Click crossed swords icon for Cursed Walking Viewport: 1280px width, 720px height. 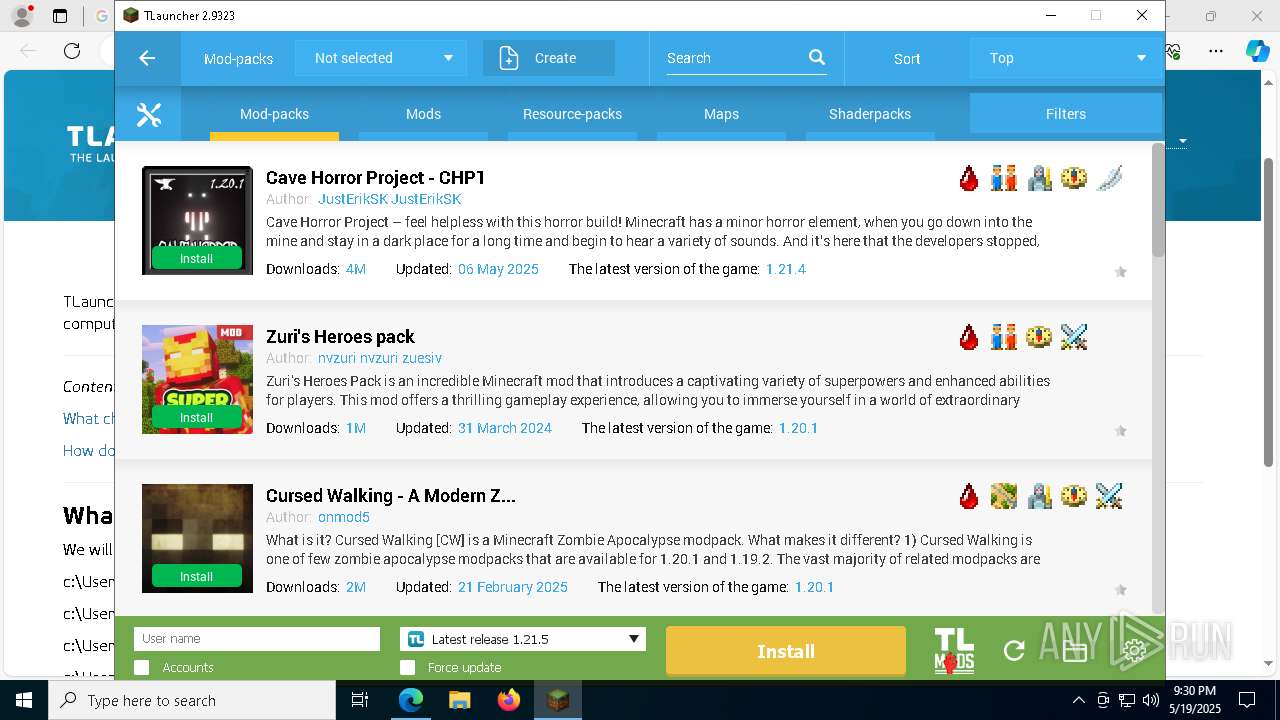(1109, 496)
